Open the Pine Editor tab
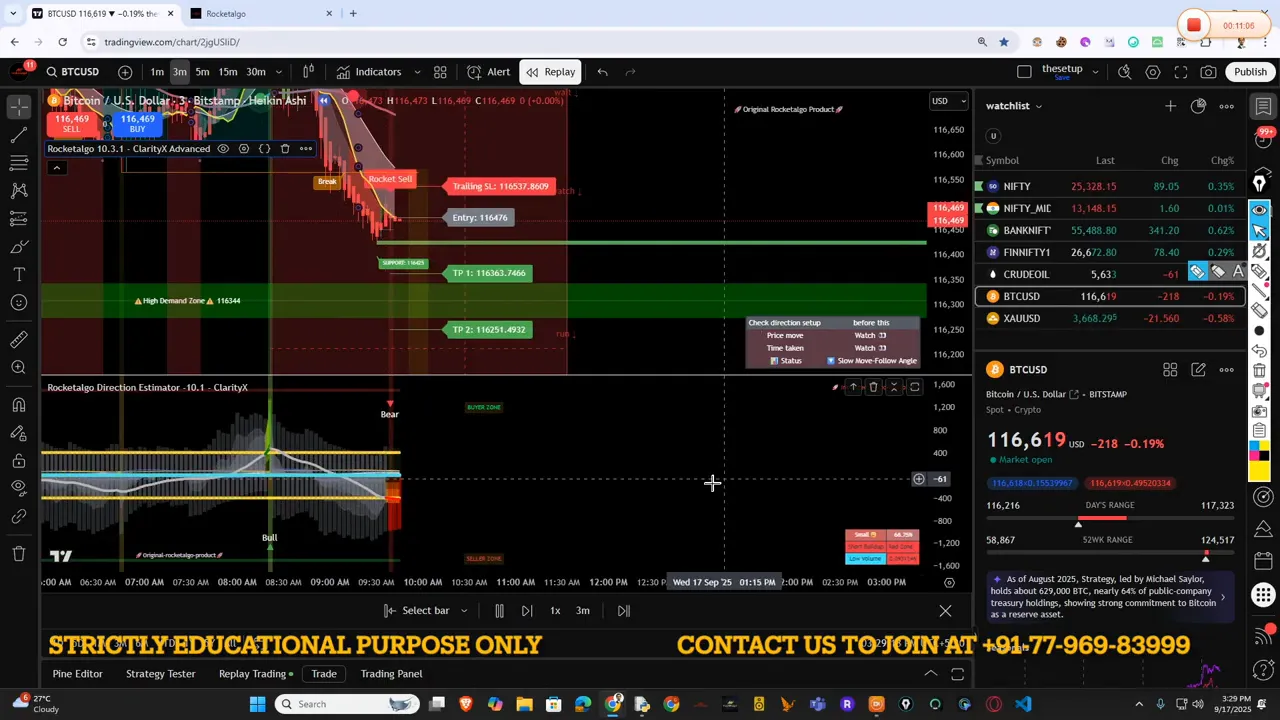Image resolution: width=1280 pixels, height=720 pixels. point(77,674)
